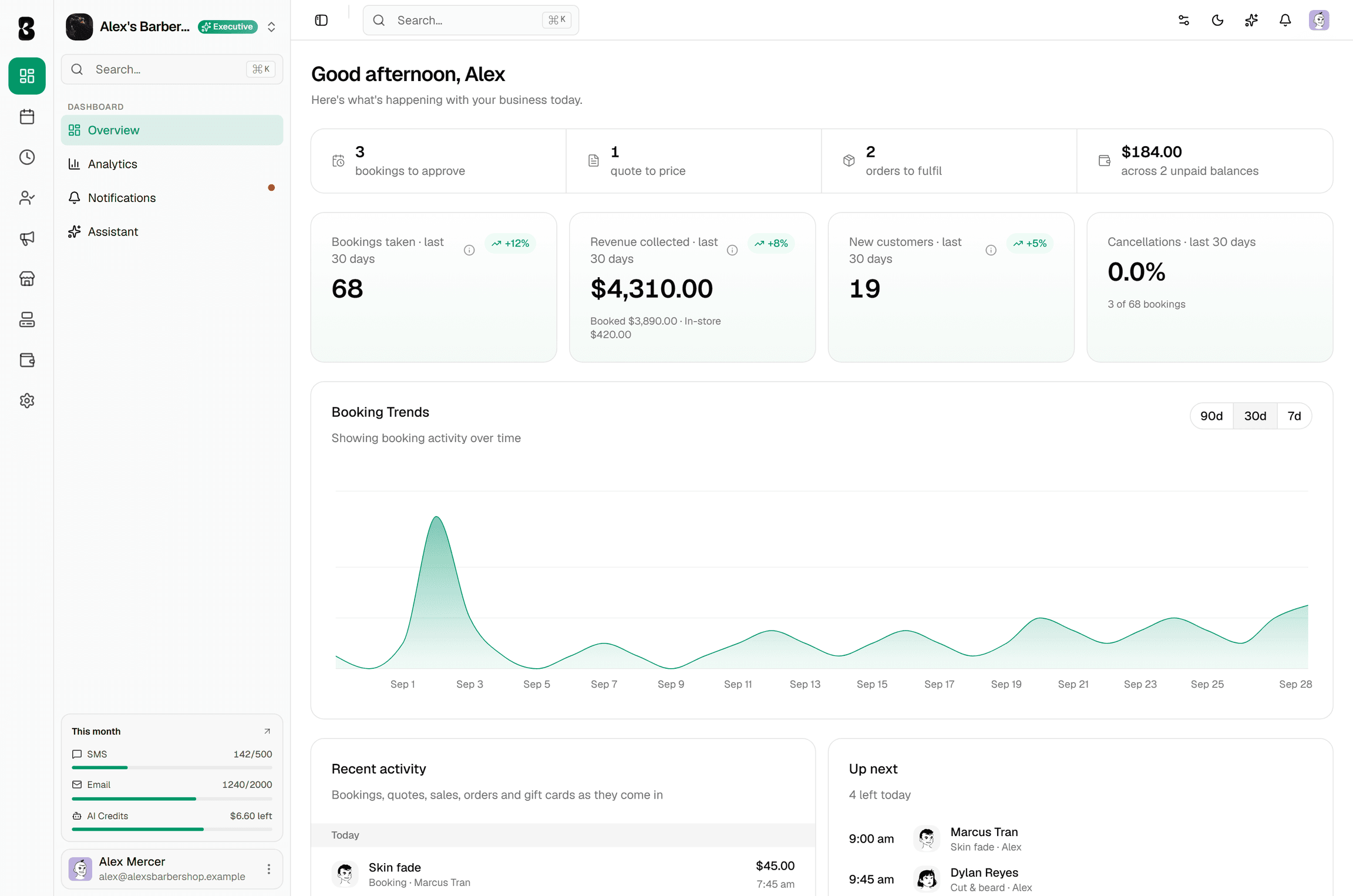Open the calendar icon in the left rail
This screenshot has width=1353, height=896.
pyautogui.click(x=27, y=116)
